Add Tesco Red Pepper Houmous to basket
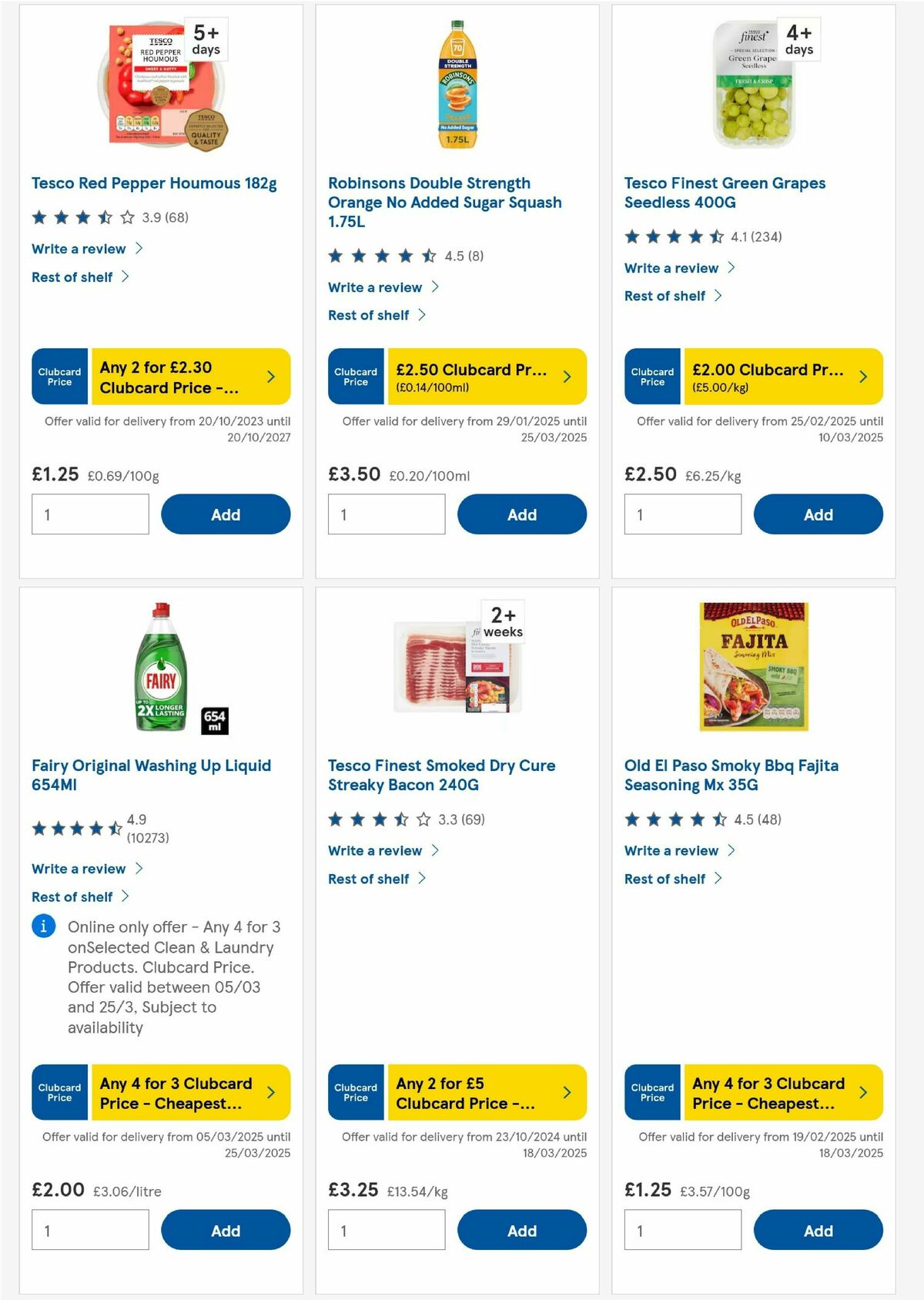 (x=226, y=514)
